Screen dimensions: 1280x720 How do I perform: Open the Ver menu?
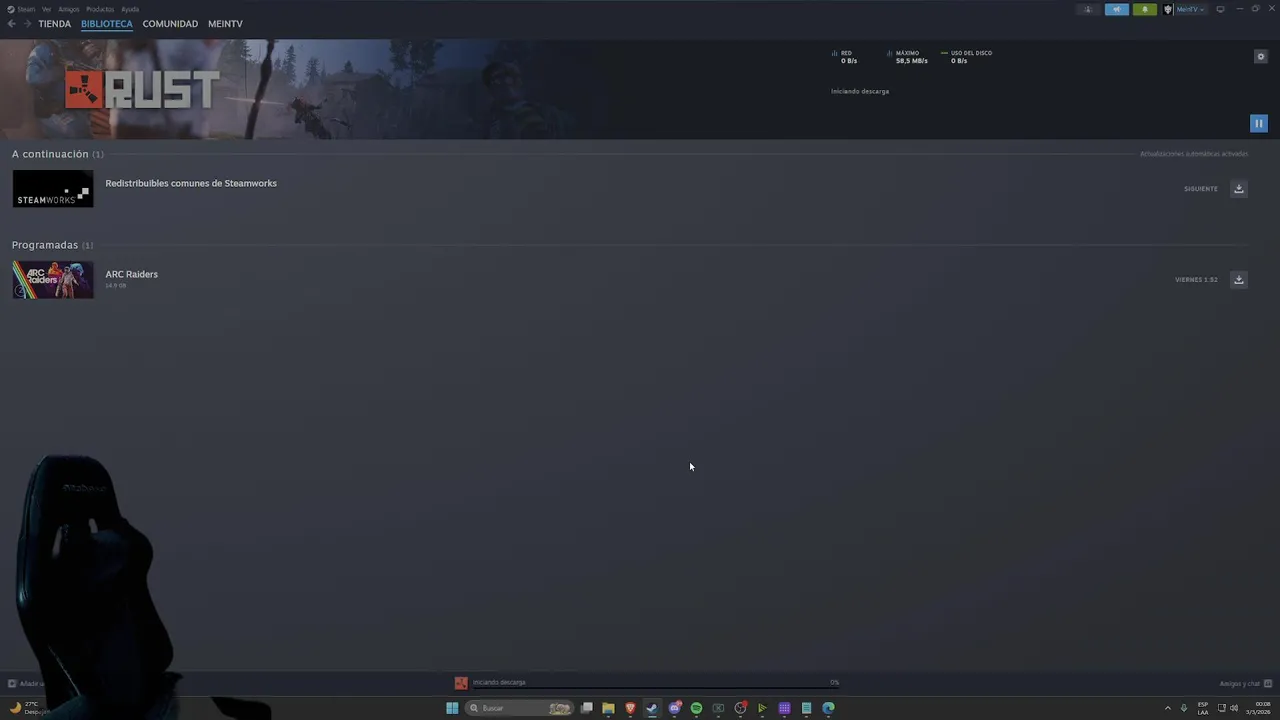click(46, 9)
